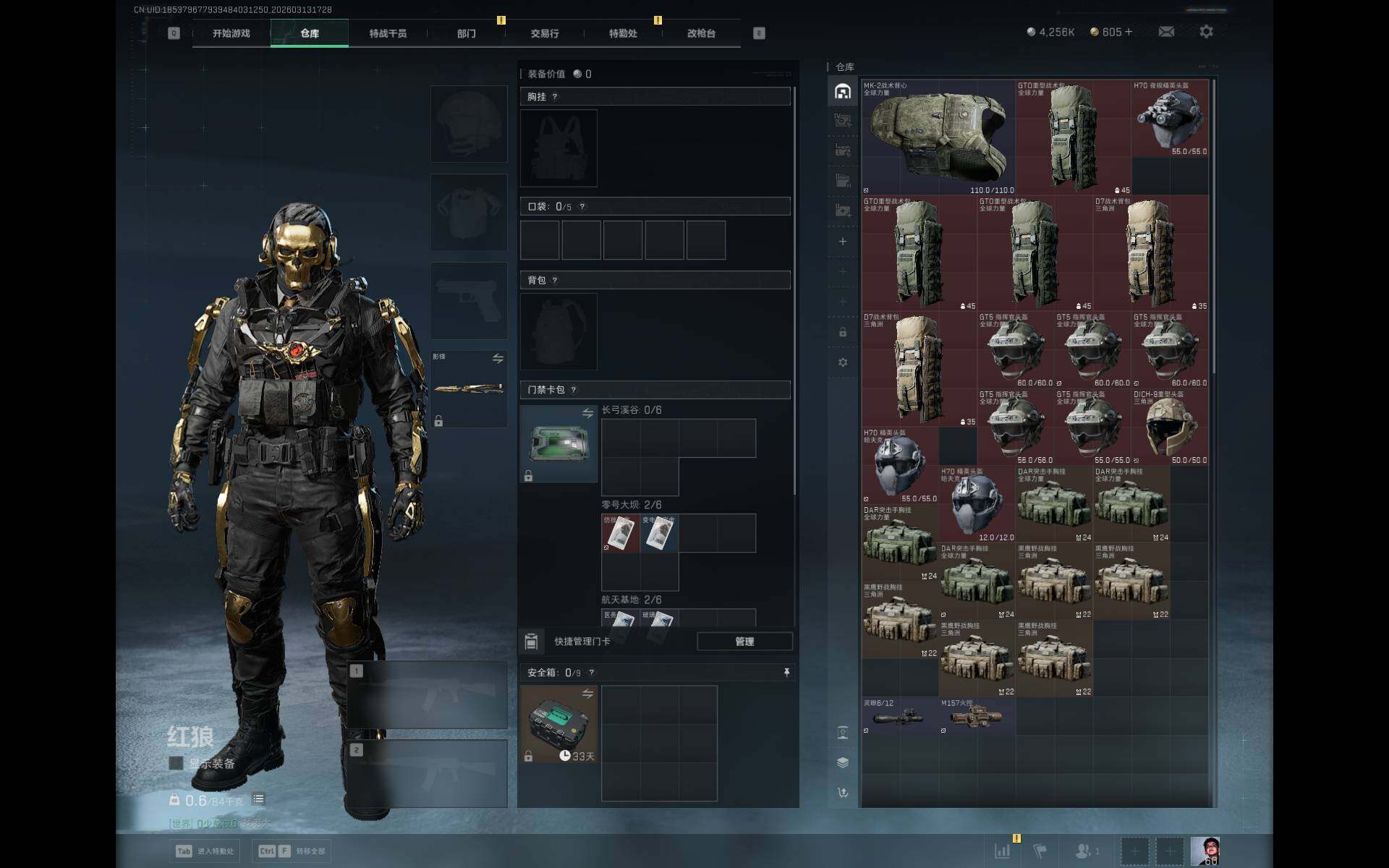Add expansion stash with first plus
This screenshot has width=1389, height=868.
pos(843,241)
